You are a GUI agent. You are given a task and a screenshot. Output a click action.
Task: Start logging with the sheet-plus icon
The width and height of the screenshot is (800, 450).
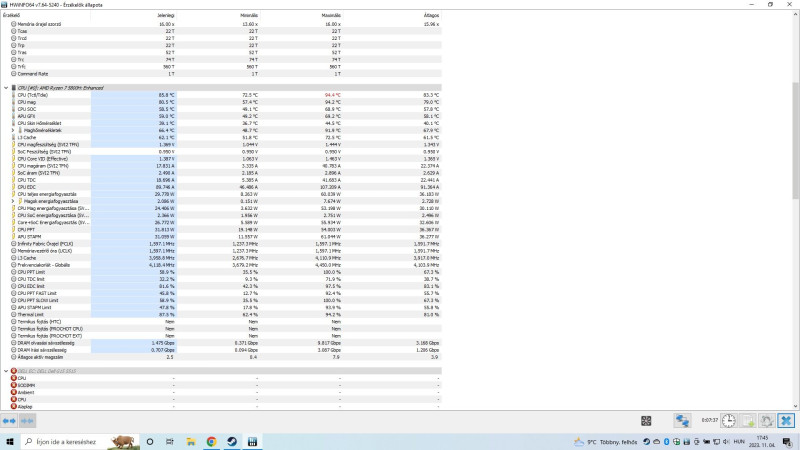[748, 421]
